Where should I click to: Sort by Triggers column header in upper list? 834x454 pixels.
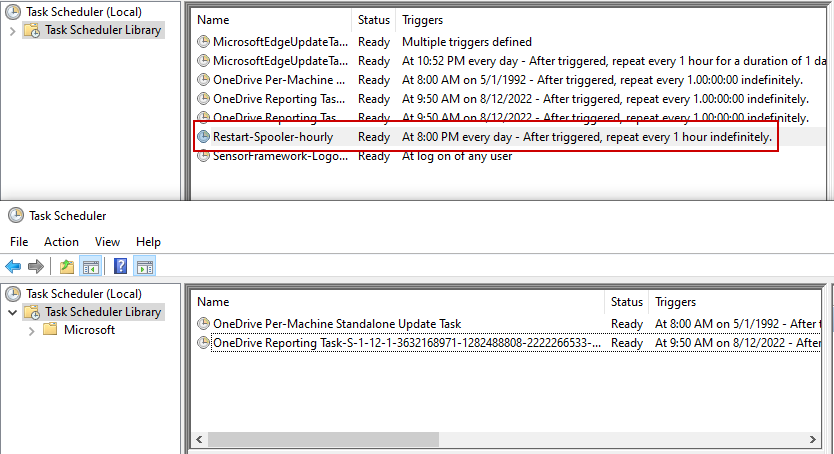point(422,20)
